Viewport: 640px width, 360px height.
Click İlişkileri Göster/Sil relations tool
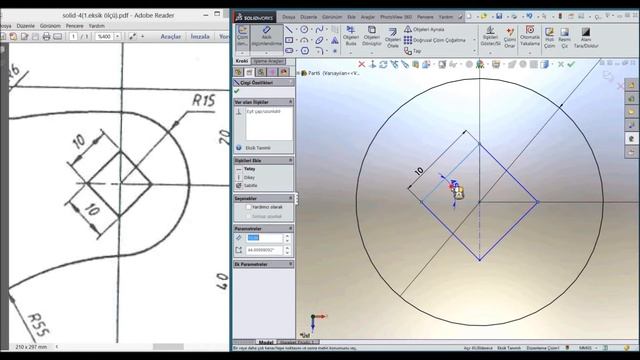pos(490,36)
